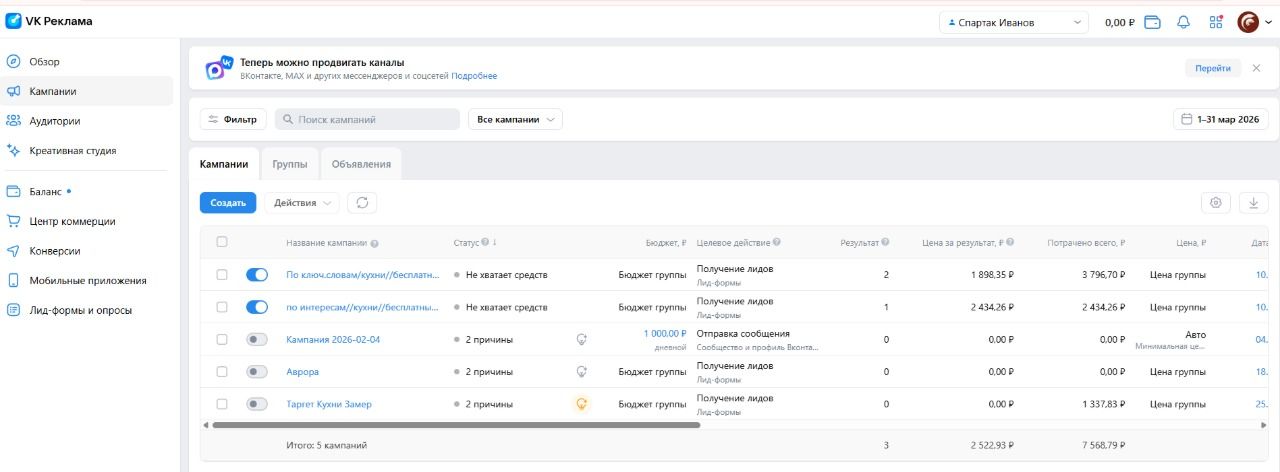Select all campaigns header checkbox
This screenshot has height=472, width=1280.
click(222, 242)
